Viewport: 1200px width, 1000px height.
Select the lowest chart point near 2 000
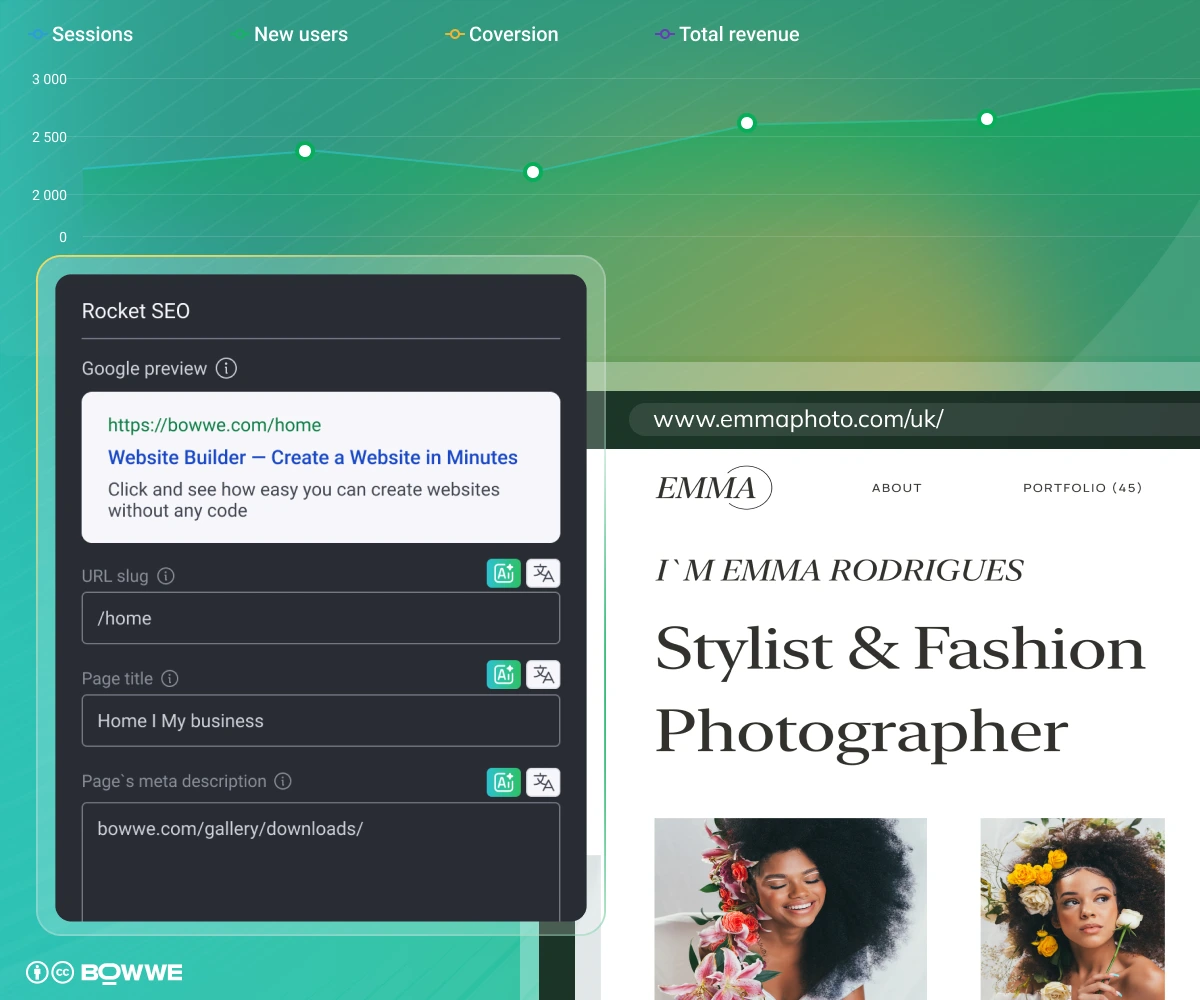[x=533, y=172]
